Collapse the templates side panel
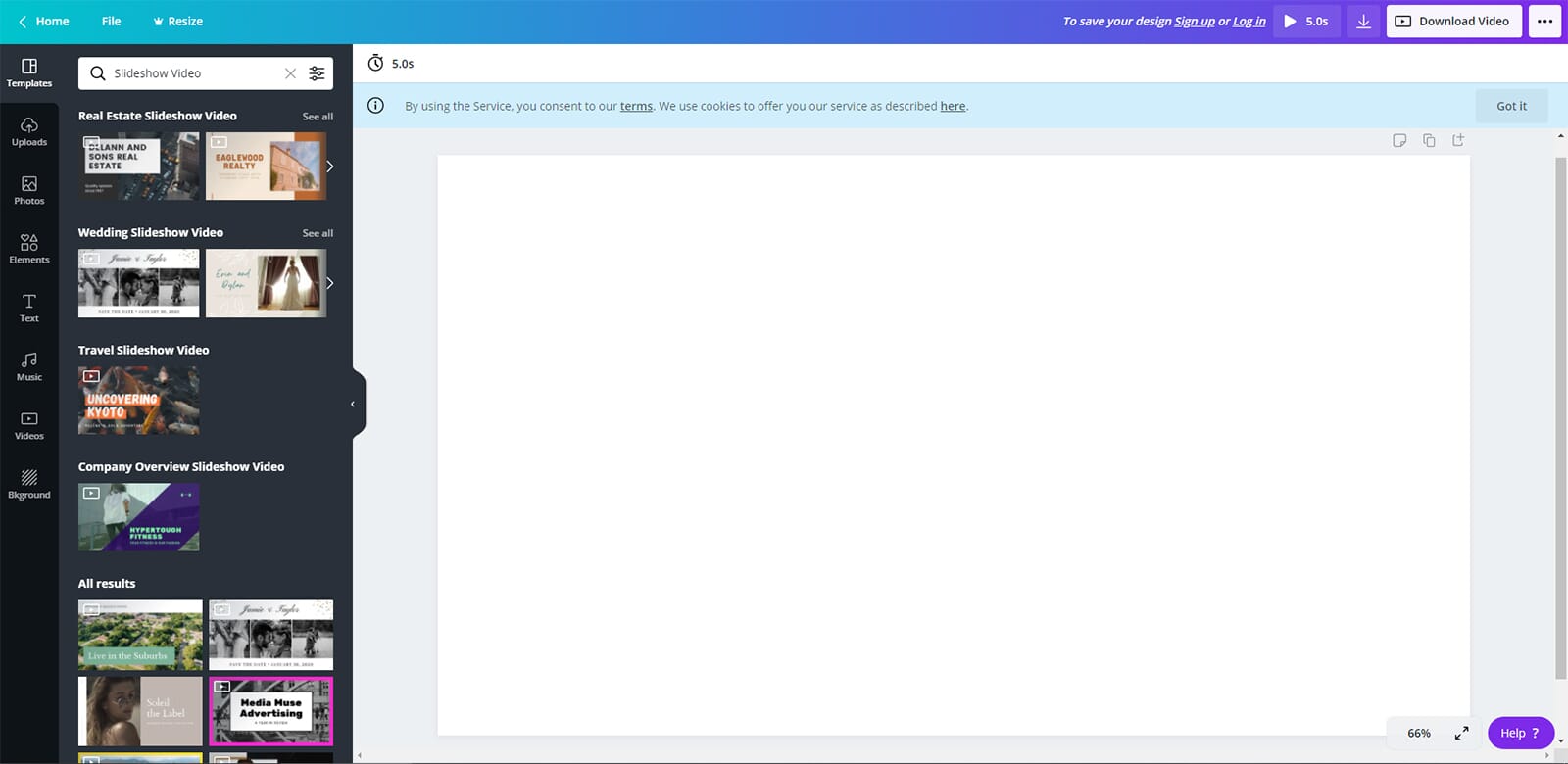Viewport: 1568px width, 764px height. [354, 404]
